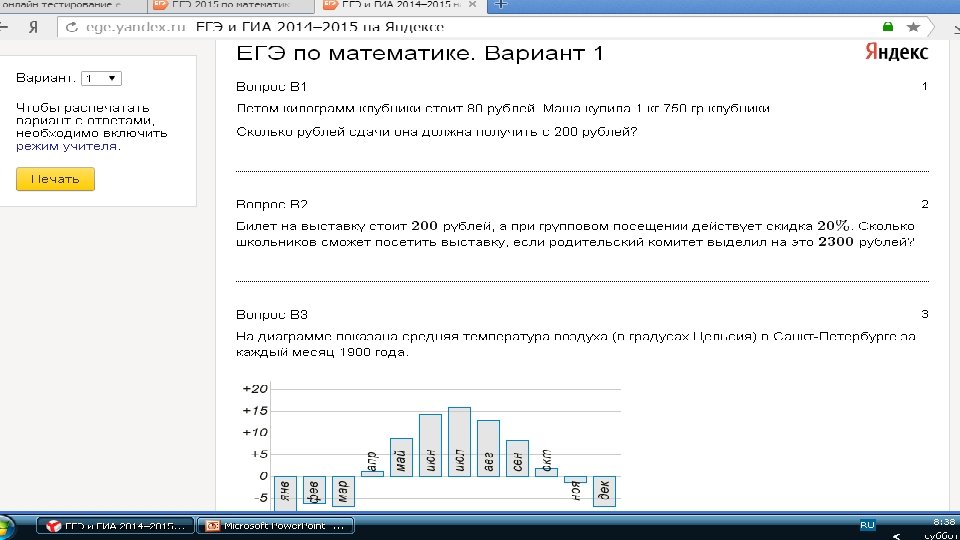The height and width of the screenshot is (540, 960).
Task: Click the Вопрос B1 heading
Action: pos(271,87)
